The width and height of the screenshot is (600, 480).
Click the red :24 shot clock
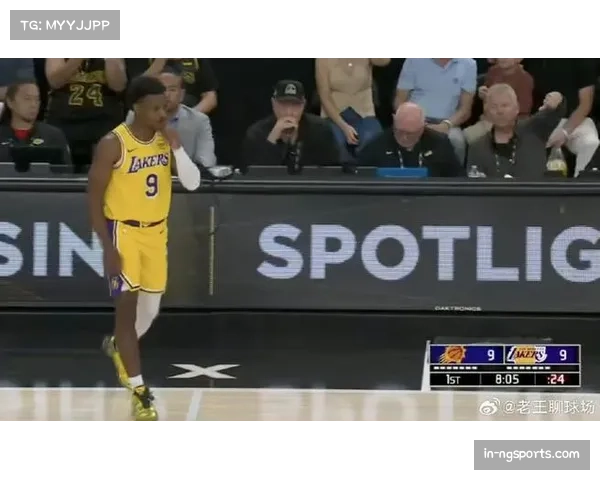coord(556,379)
